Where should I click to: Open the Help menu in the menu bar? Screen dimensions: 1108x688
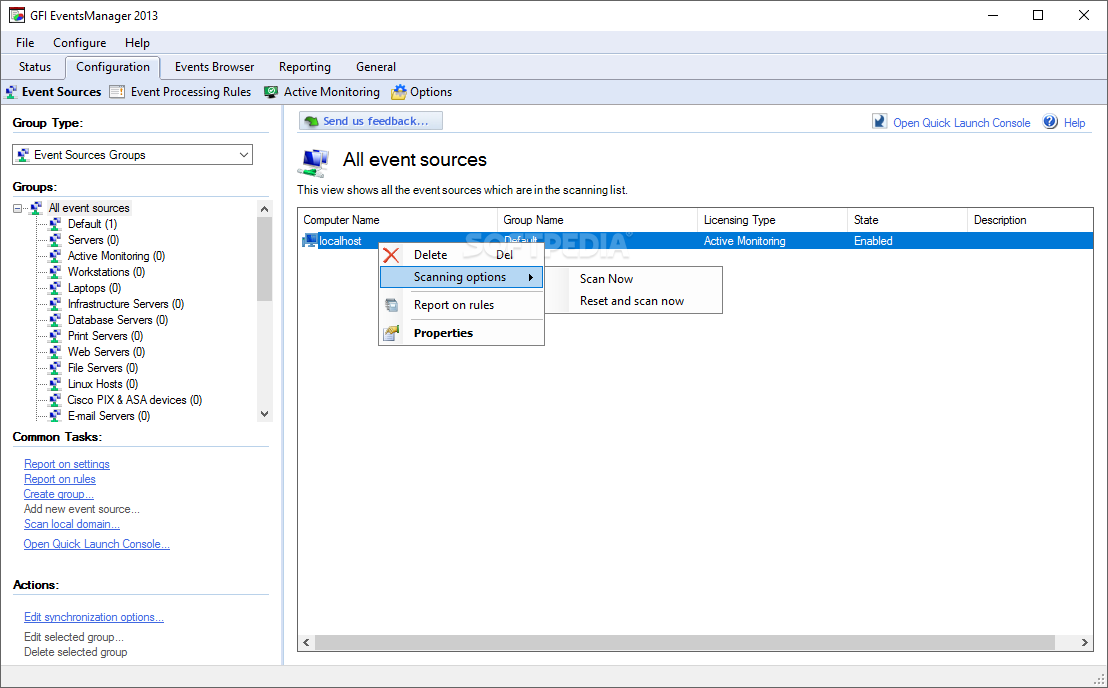(x=137, y=43)
